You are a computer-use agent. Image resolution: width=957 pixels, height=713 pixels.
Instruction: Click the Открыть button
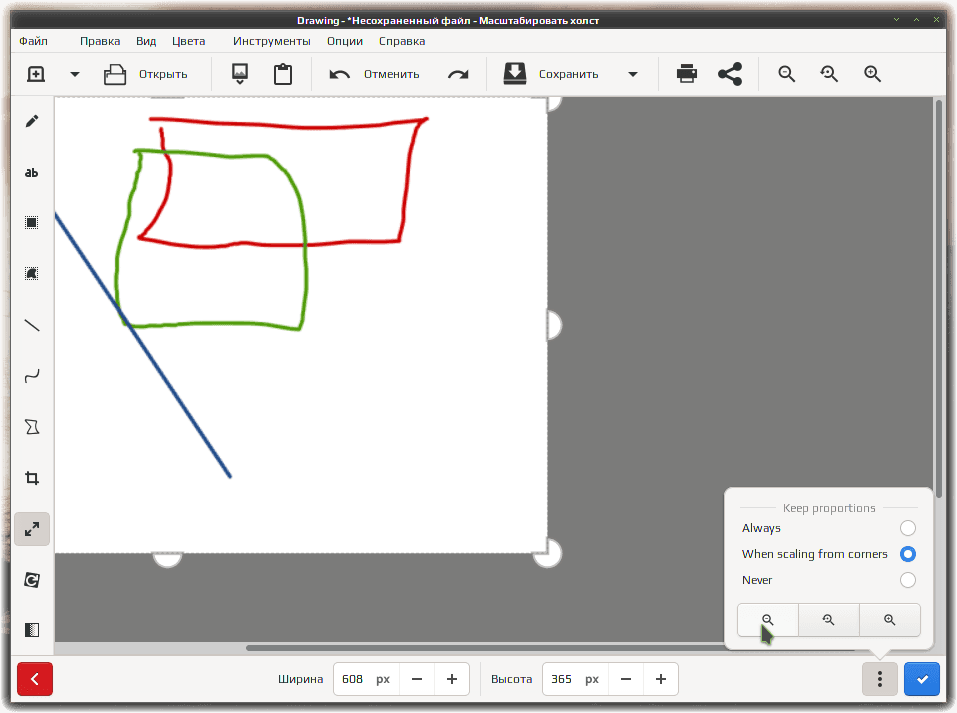pos(146,74)
